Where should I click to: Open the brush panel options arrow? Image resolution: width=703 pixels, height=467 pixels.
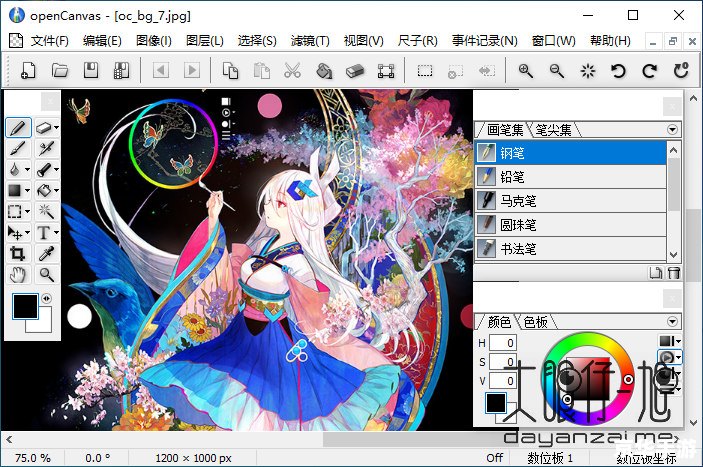pyautogui.click(x=673, y=129)
